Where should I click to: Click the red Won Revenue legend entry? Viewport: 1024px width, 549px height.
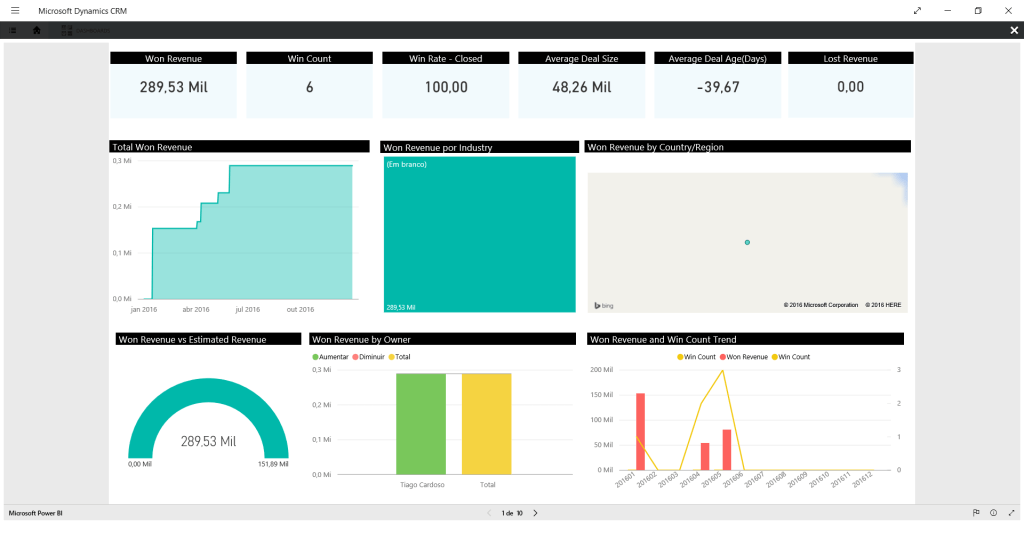744,357
